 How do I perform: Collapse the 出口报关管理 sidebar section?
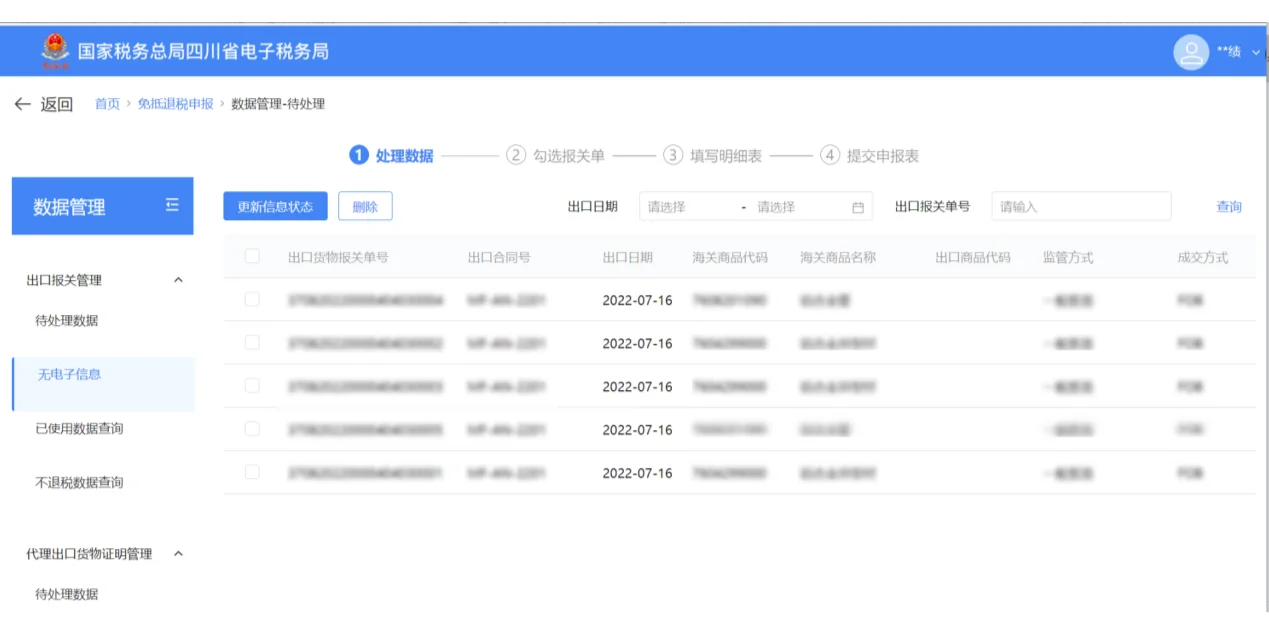pos(176,281)
